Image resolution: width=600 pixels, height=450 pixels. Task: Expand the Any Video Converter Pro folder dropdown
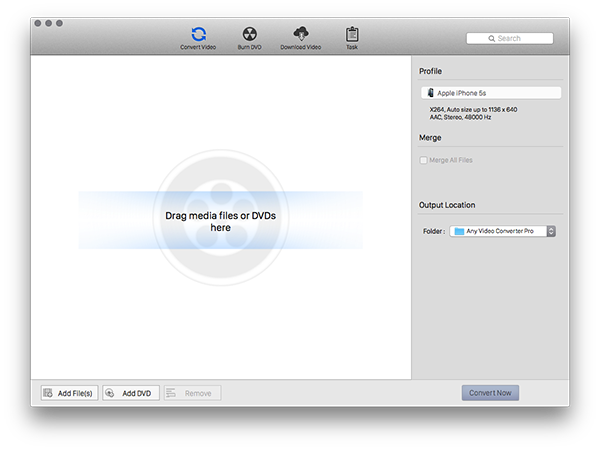tap(502, 231)
